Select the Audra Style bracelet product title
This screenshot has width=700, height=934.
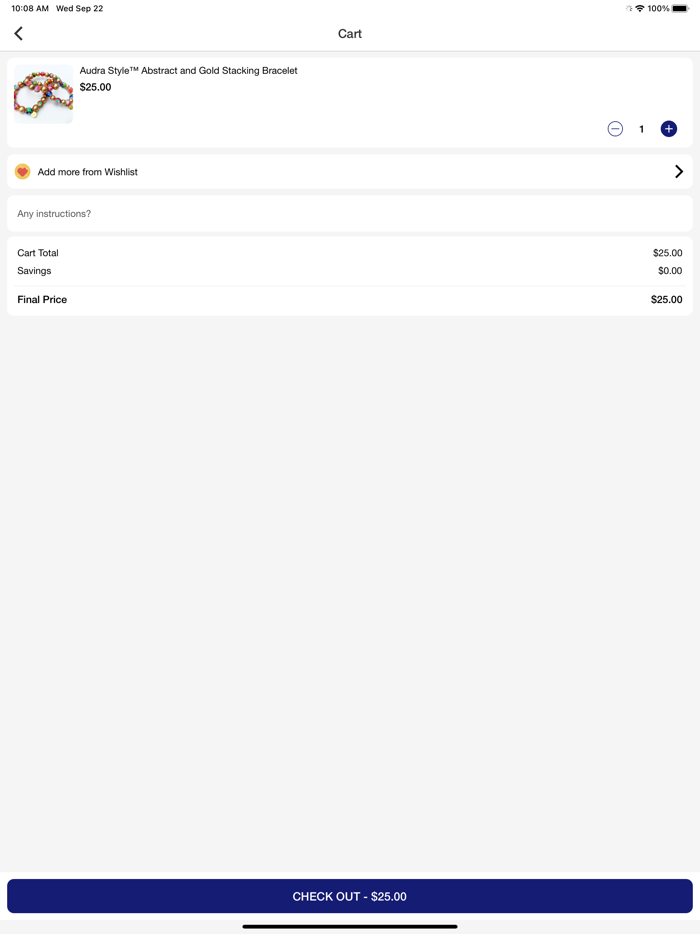coord(189,71)
